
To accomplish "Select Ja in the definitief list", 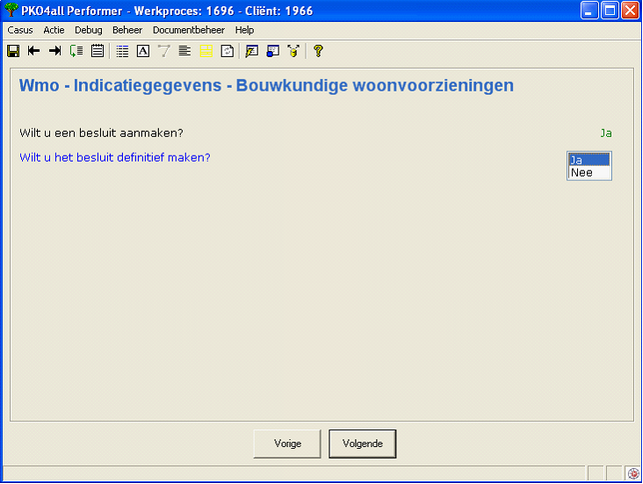I will 589,160.
